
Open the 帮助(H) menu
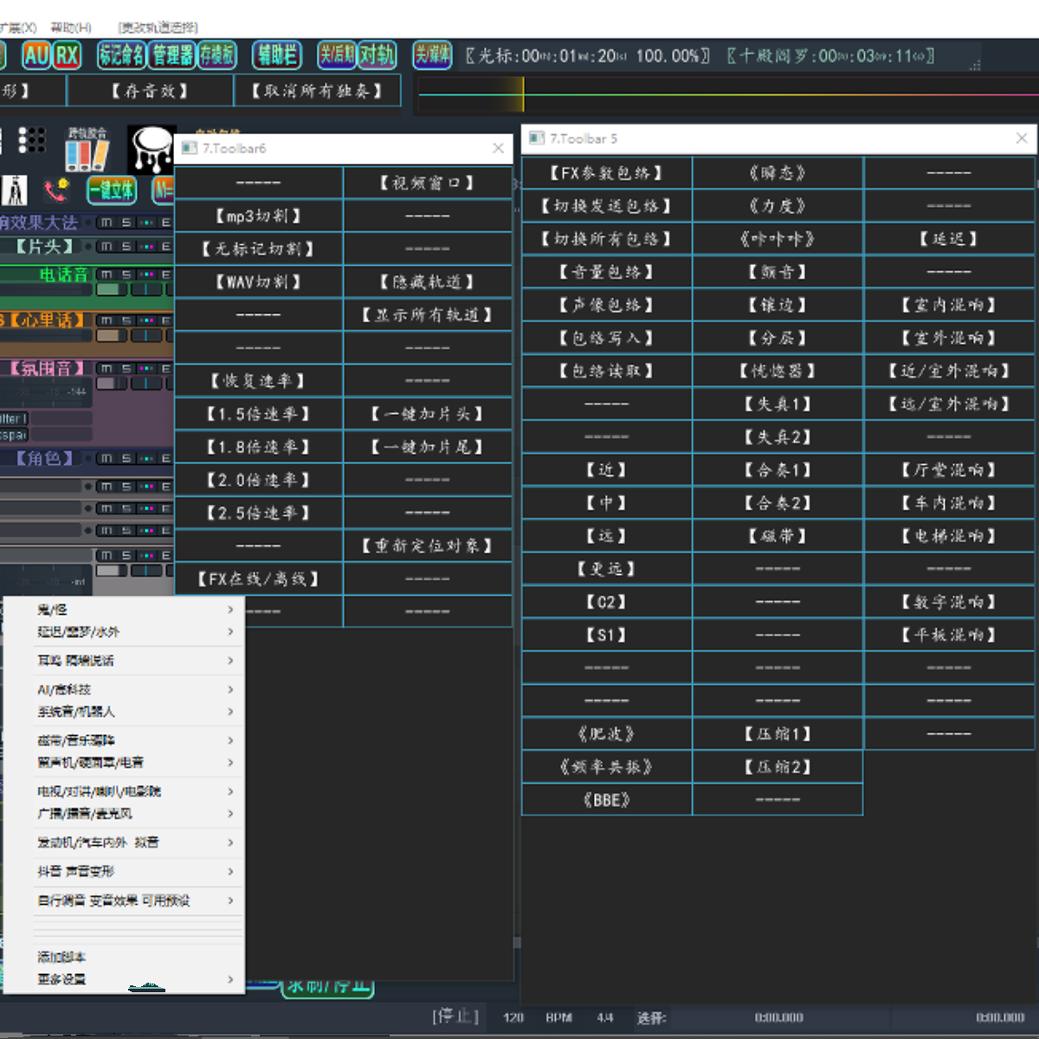(x=71, y=27)
